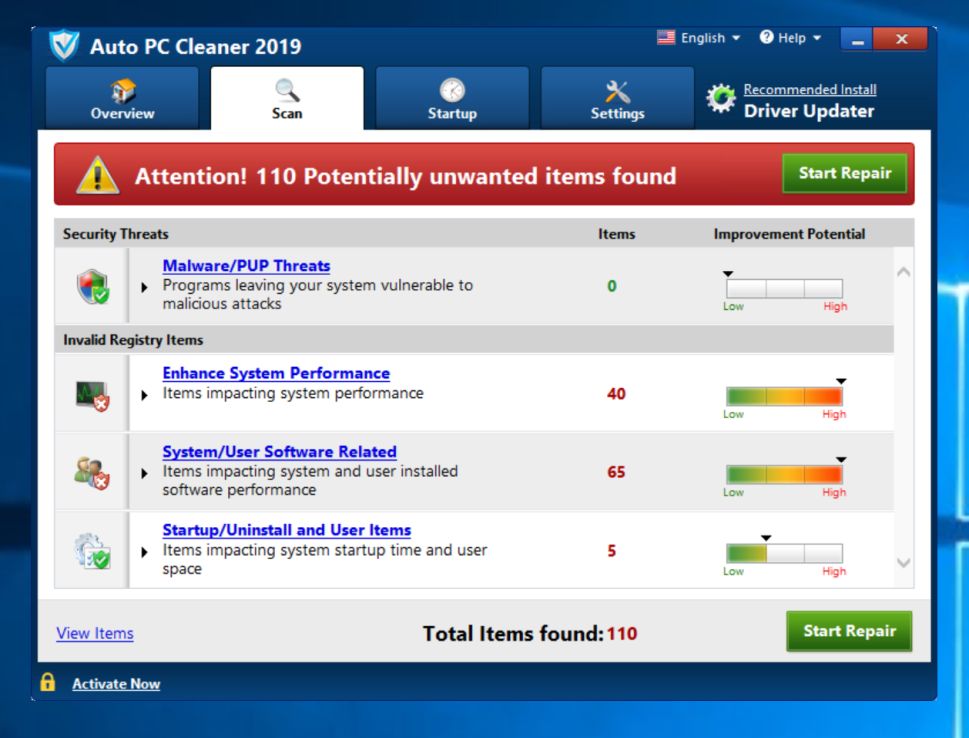Click the Startup/Uninstall improvement potential meter
Image resolution: width=969 pixels, height=738 pixels.
pyautogui.click(x=785, y=553)
